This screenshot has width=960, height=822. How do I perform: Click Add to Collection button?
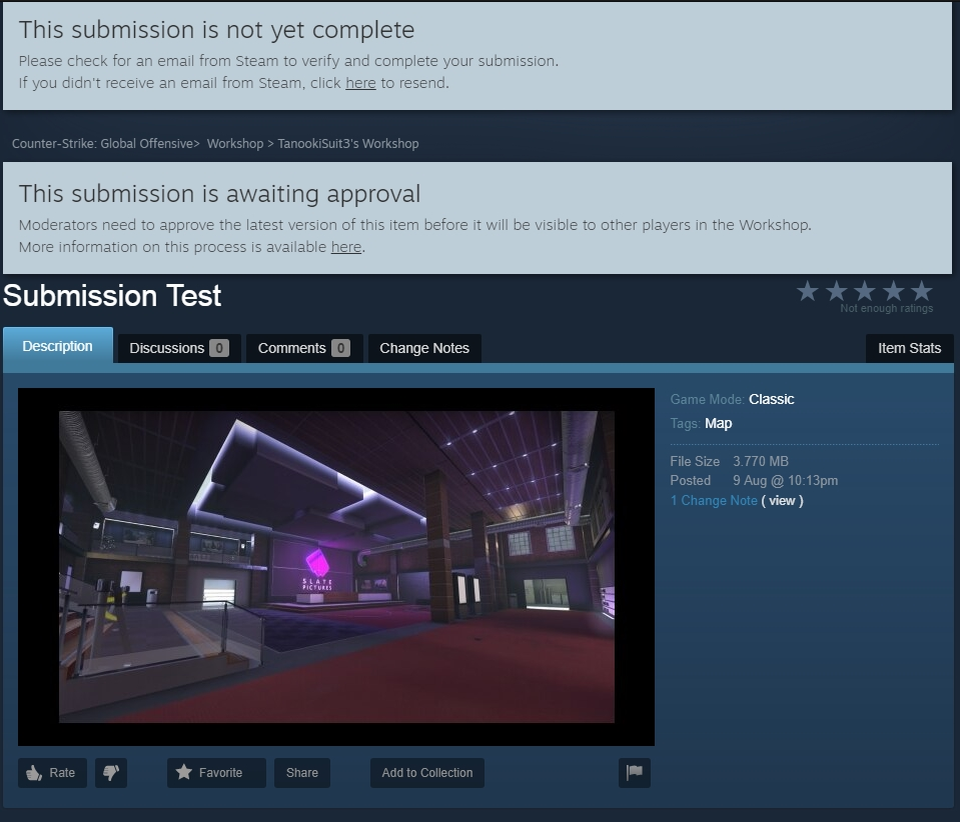pyautogui.click(x=427, y=772)
